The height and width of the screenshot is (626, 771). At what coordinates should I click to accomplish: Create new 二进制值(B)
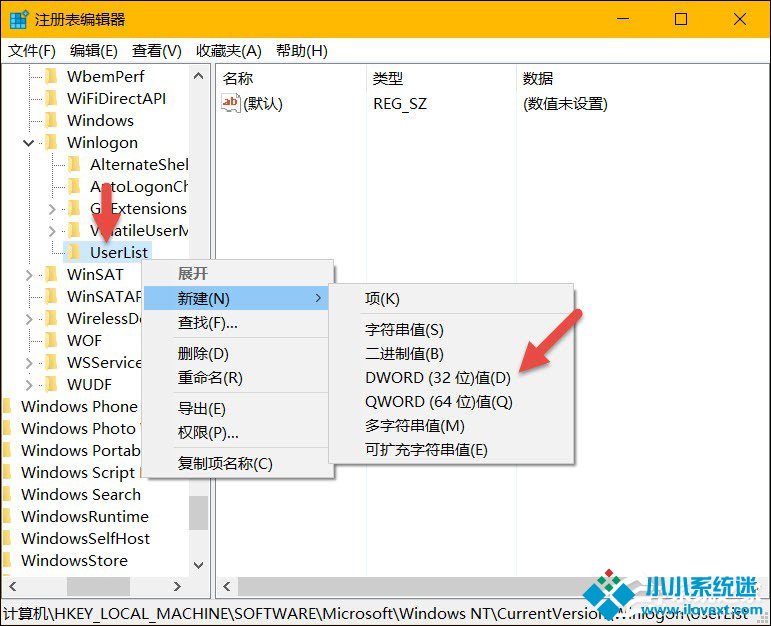pyautogui.click(x=451, y=354)
